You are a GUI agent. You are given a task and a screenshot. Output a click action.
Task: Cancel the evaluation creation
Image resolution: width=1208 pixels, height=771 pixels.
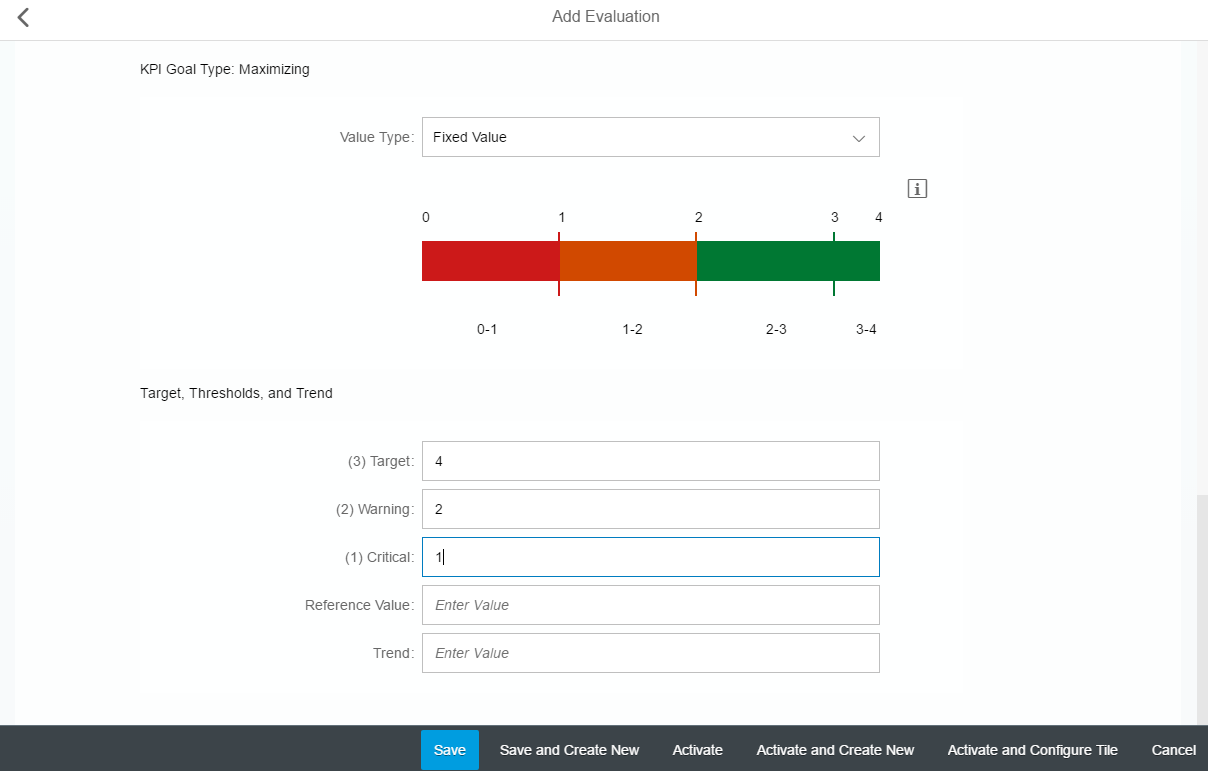click(x=1173, y=750)
